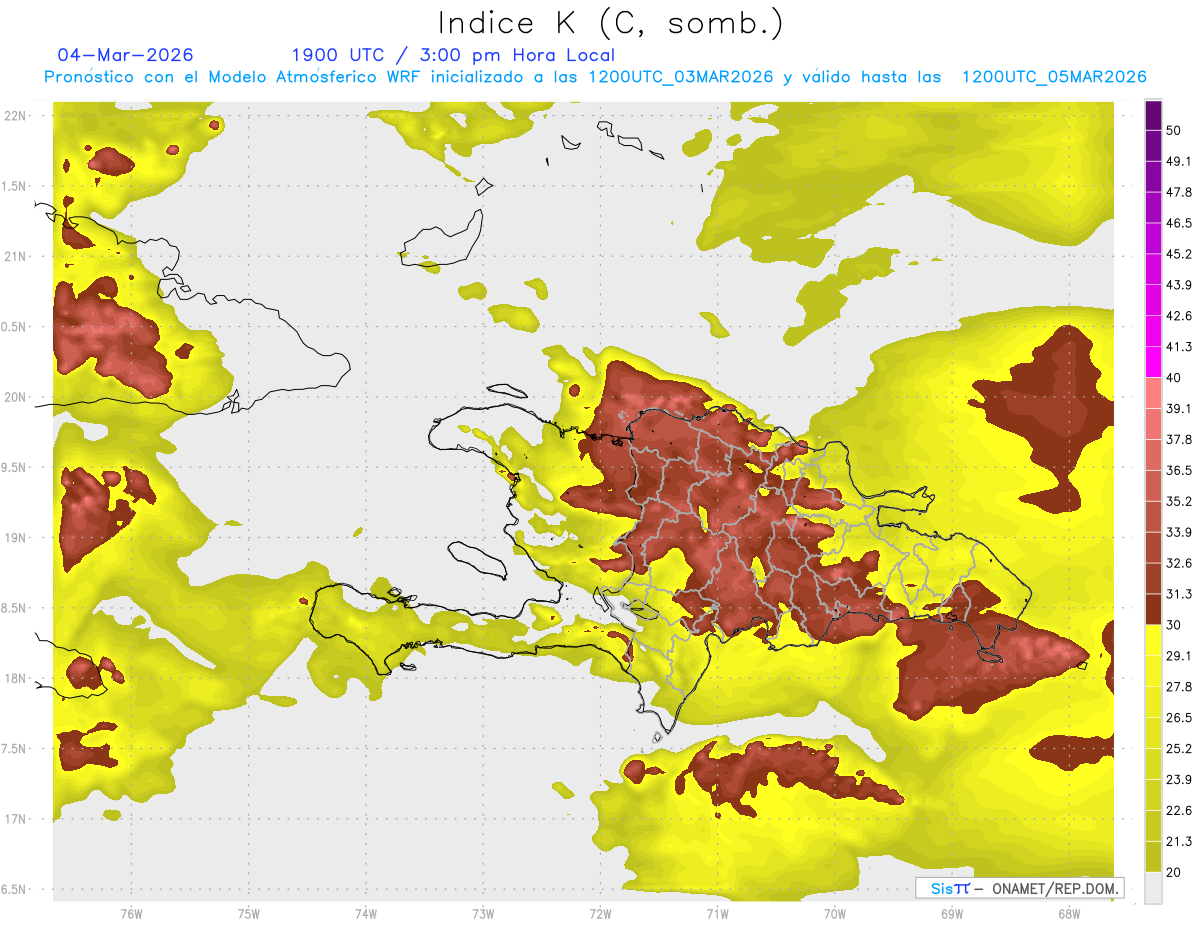Click the color scale value '31.3'

tap(1179, 594)
